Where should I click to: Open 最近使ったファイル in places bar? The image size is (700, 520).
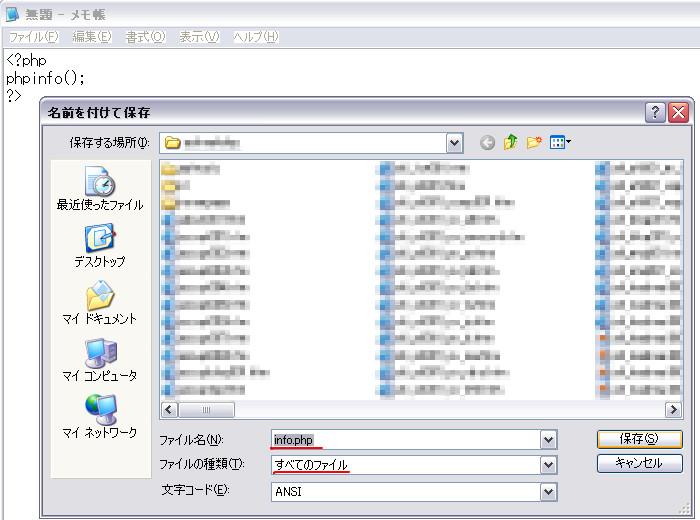pos(100,188)
